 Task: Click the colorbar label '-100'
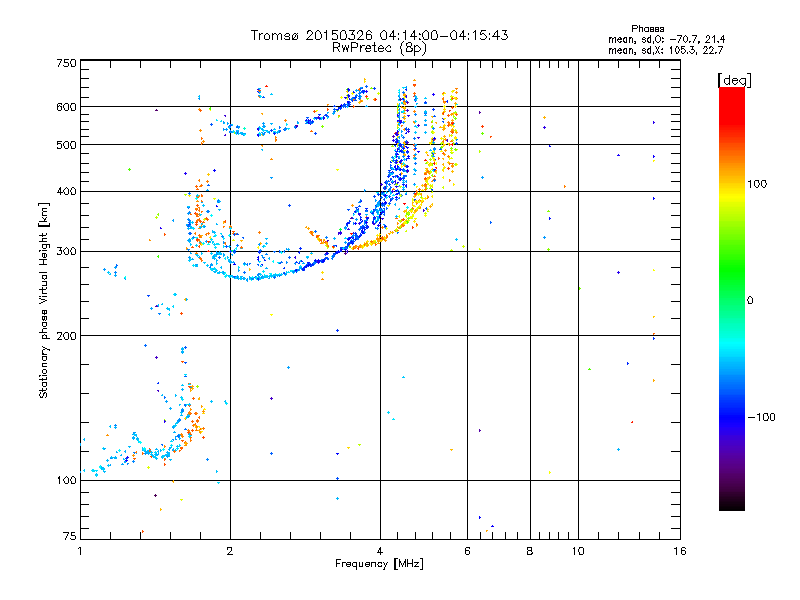(761, 417)
